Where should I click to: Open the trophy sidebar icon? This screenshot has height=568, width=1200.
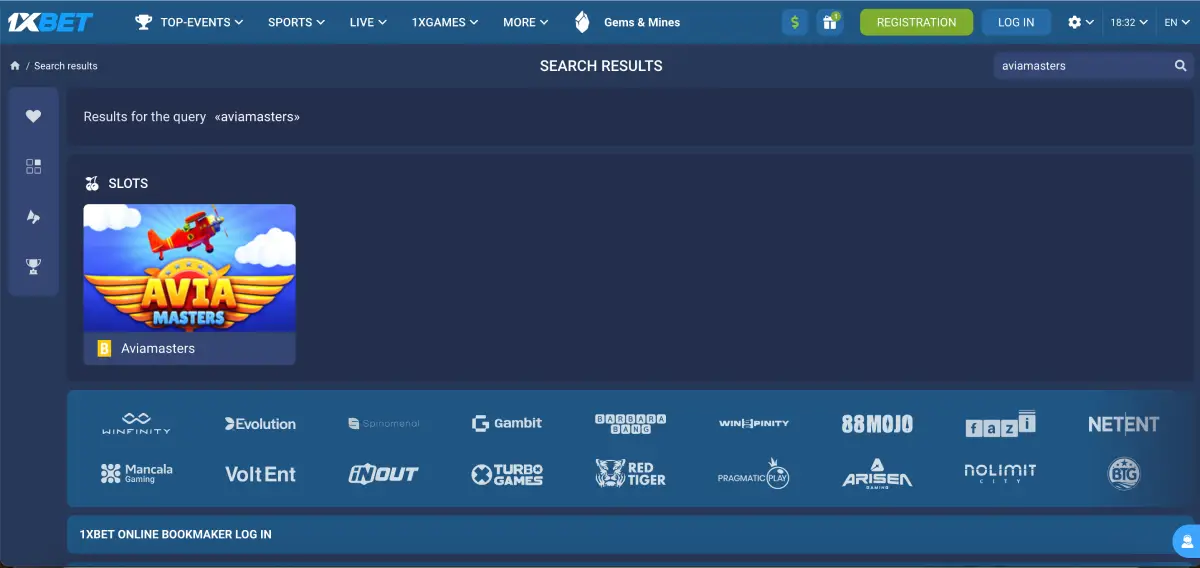click(x=33, y=266)
